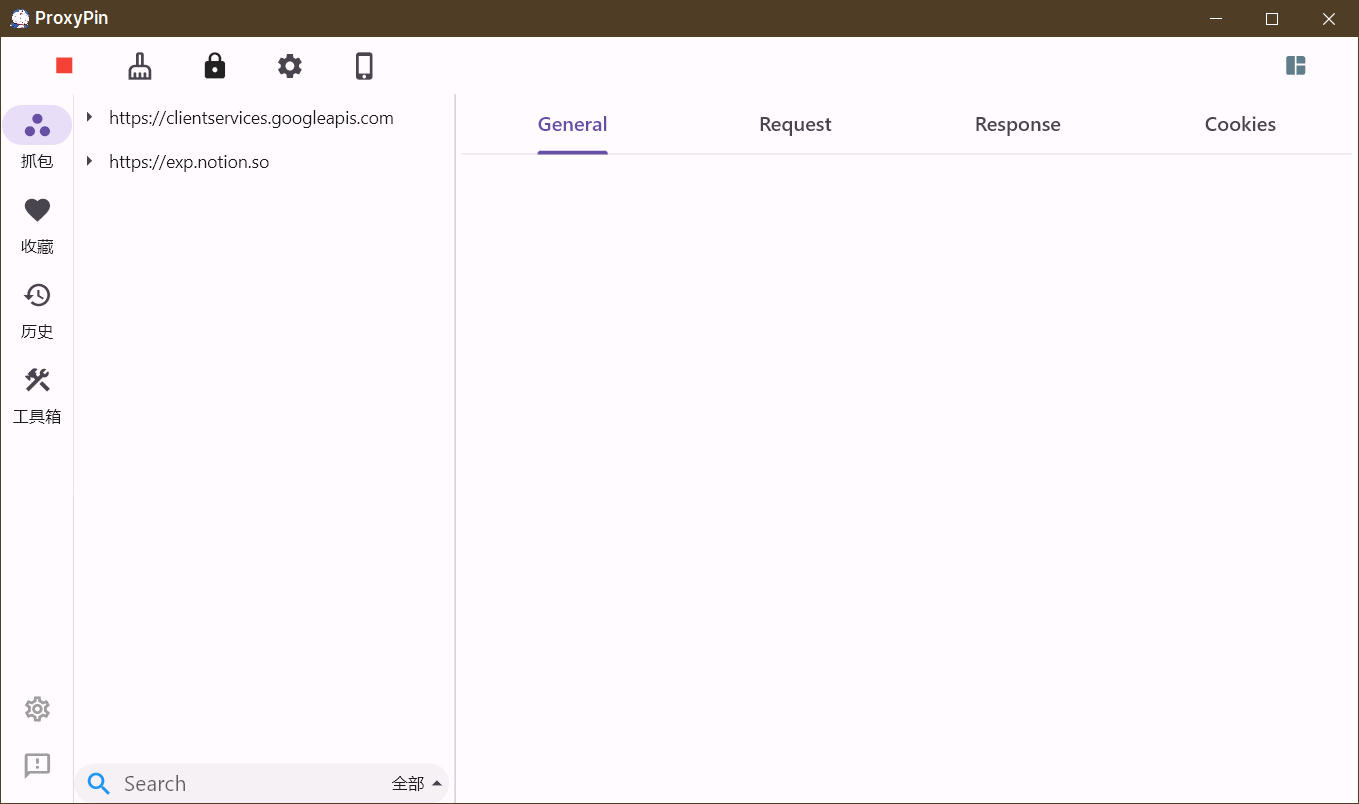Open 收藏 favorites in the sidebar
Screen dimensions: 1359x804
coord(37,223)
